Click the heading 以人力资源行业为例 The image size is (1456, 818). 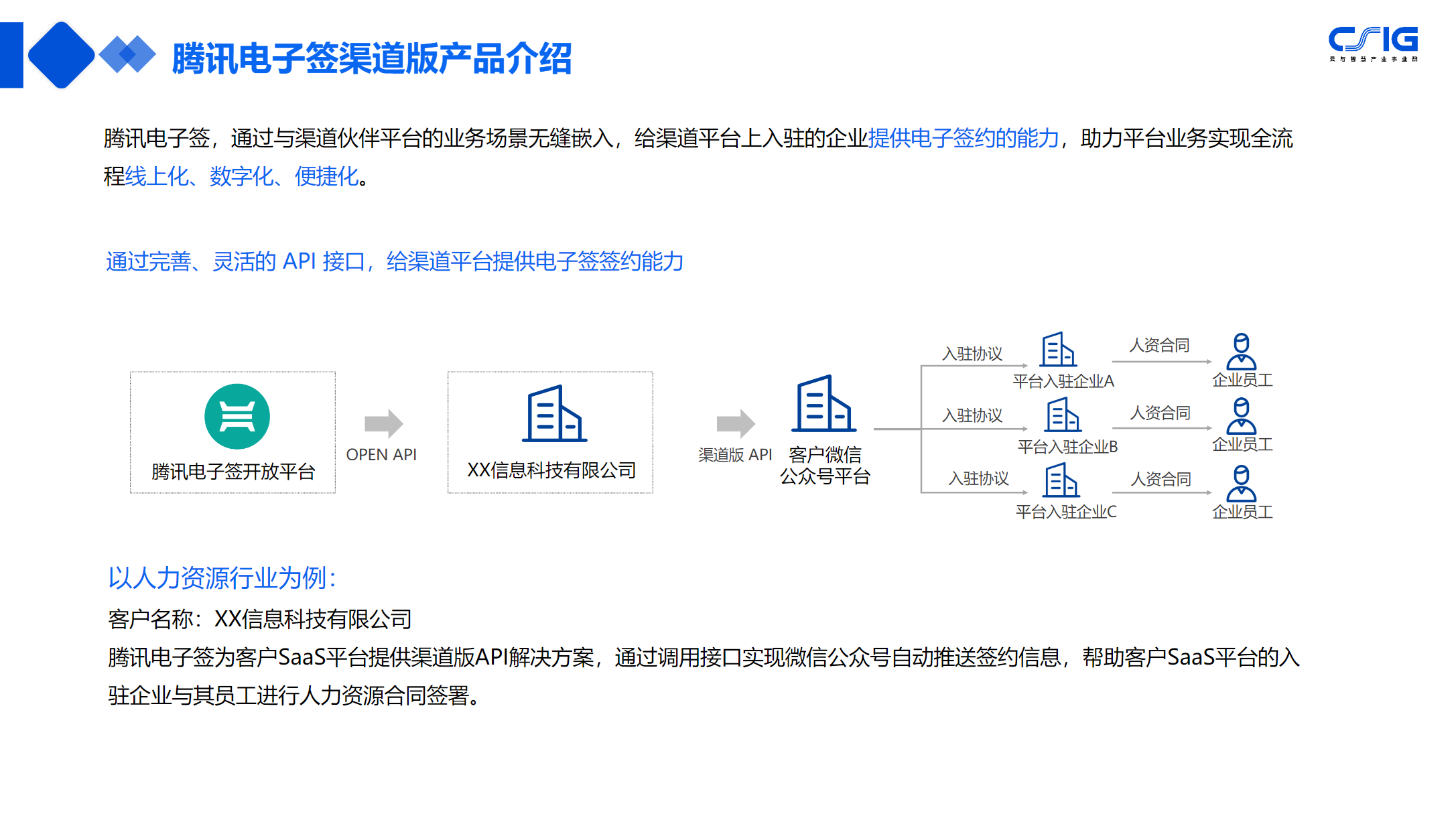222,577
